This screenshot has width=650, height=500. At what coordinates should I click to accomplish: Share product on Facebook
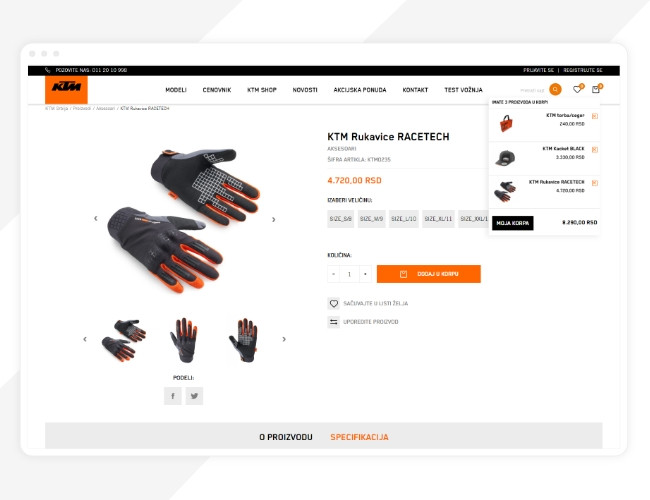tap(173, 396)
